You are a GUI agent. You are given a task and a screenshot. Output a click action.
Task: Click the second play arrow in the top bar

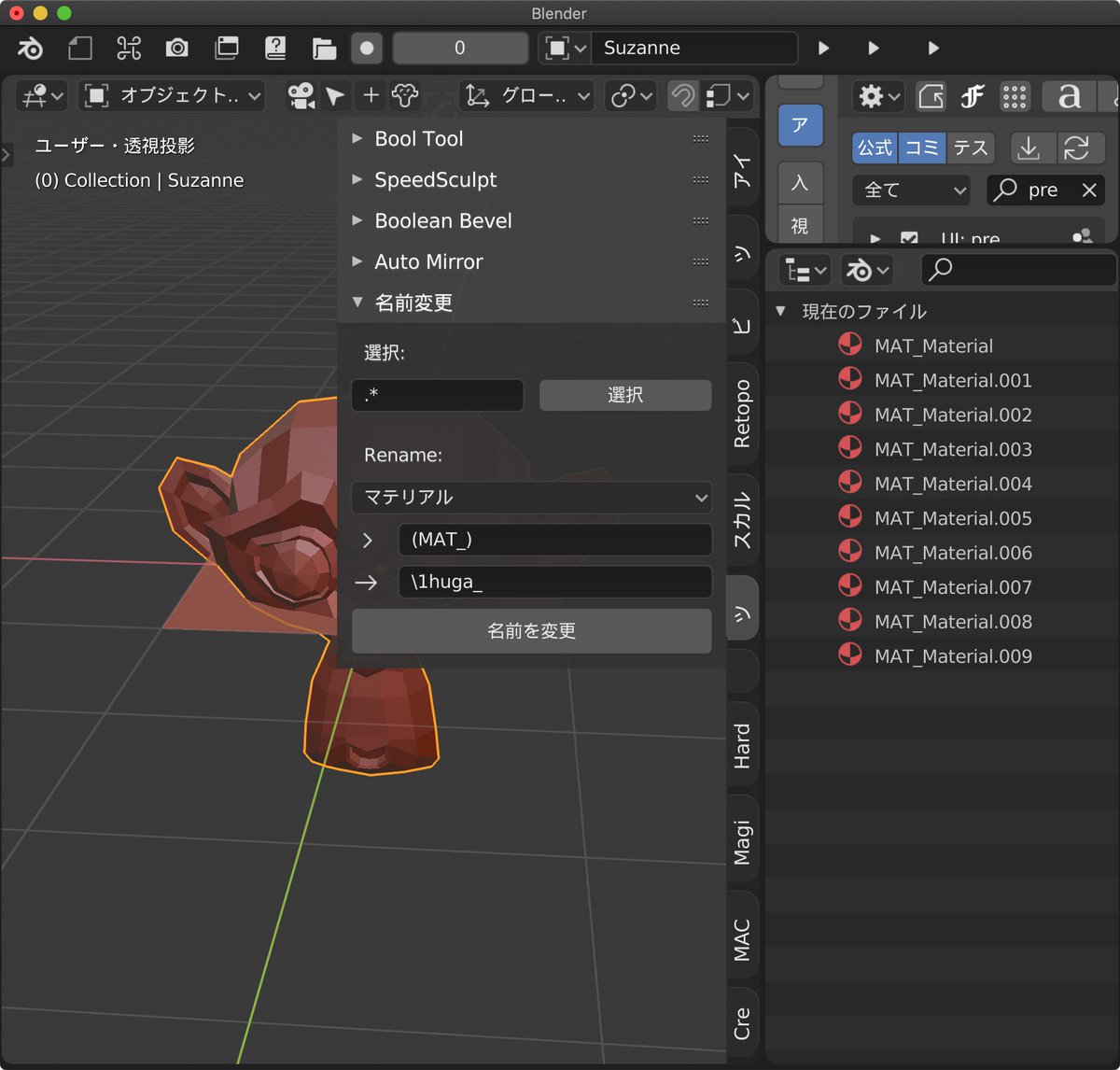873,48
